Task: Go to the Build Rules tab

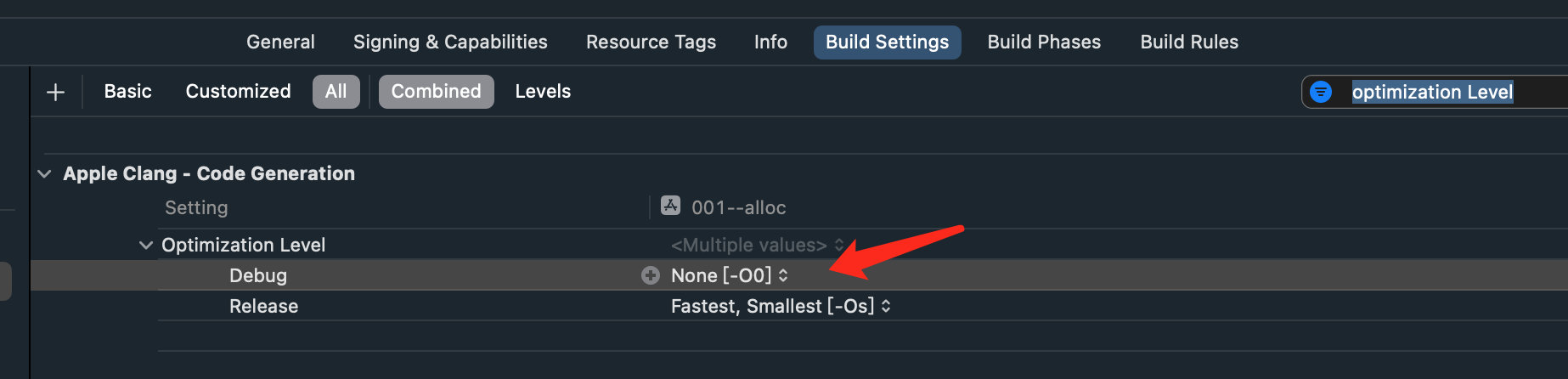Action: (1189, 42)
